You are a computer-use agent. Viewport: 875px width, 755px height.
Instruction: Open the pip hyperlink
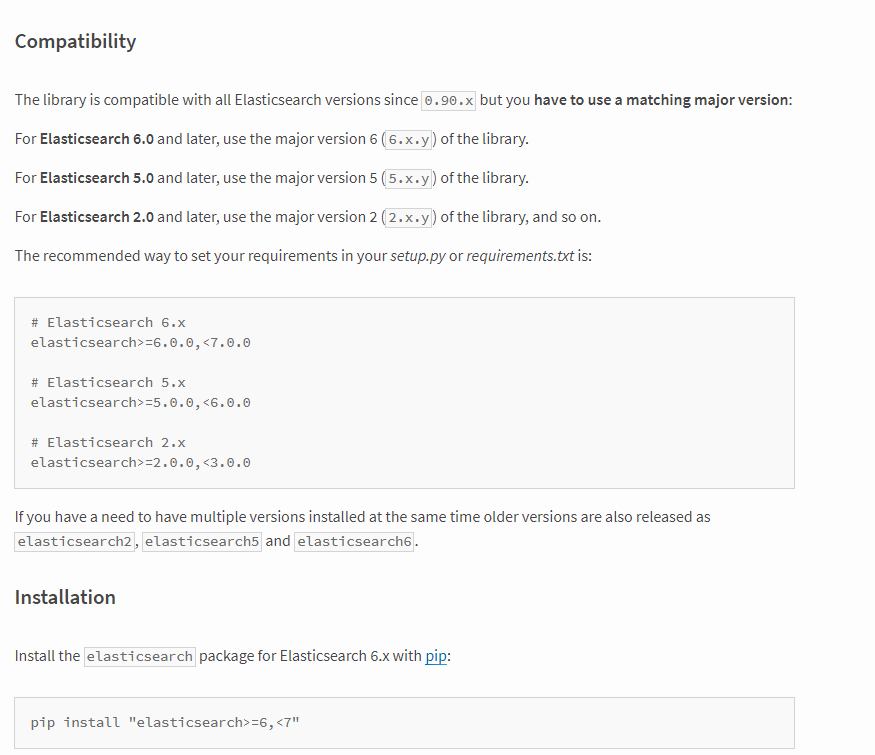436,656
